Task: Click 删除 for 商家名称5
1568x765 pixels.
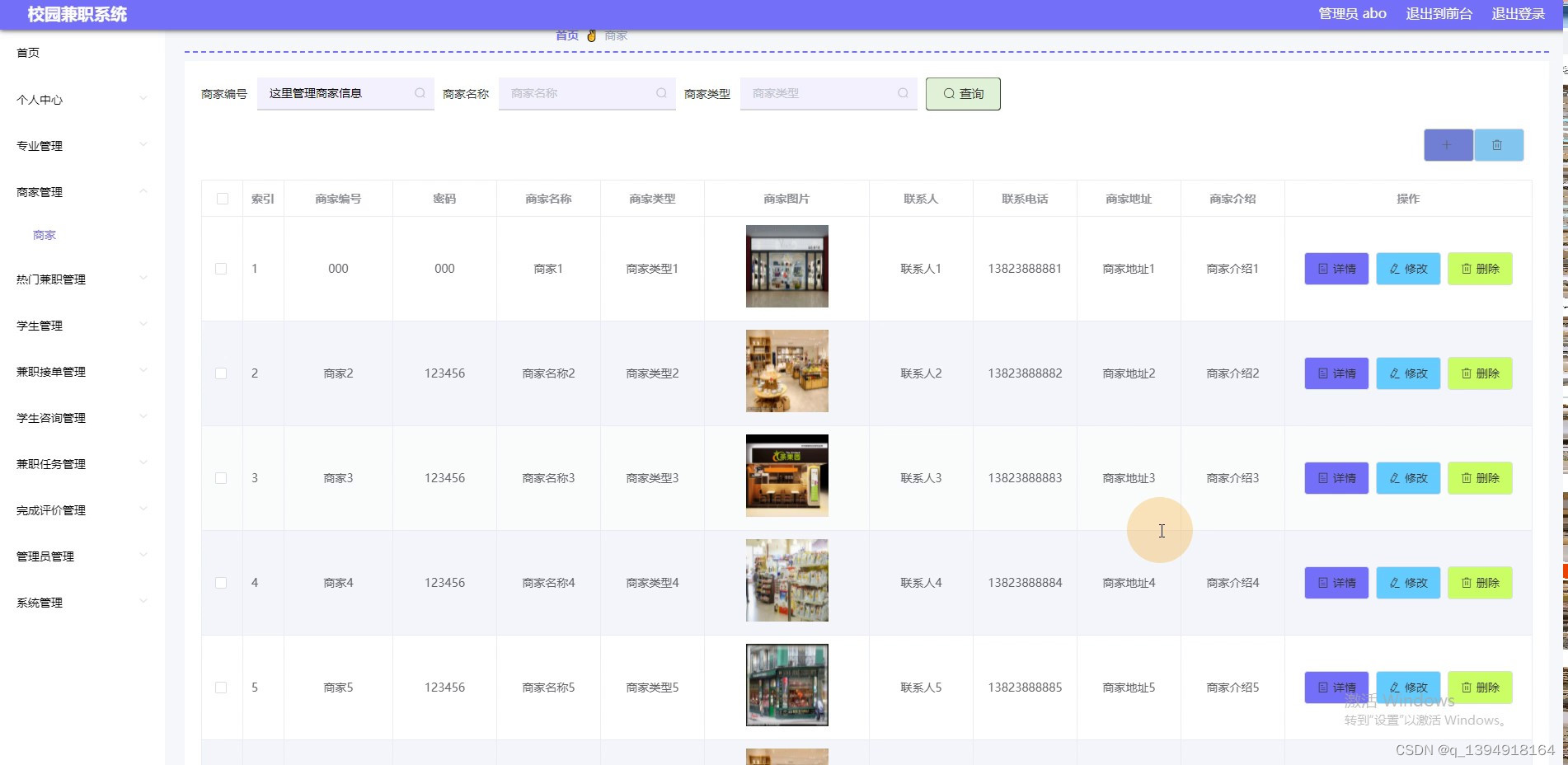Action: 1480,688
